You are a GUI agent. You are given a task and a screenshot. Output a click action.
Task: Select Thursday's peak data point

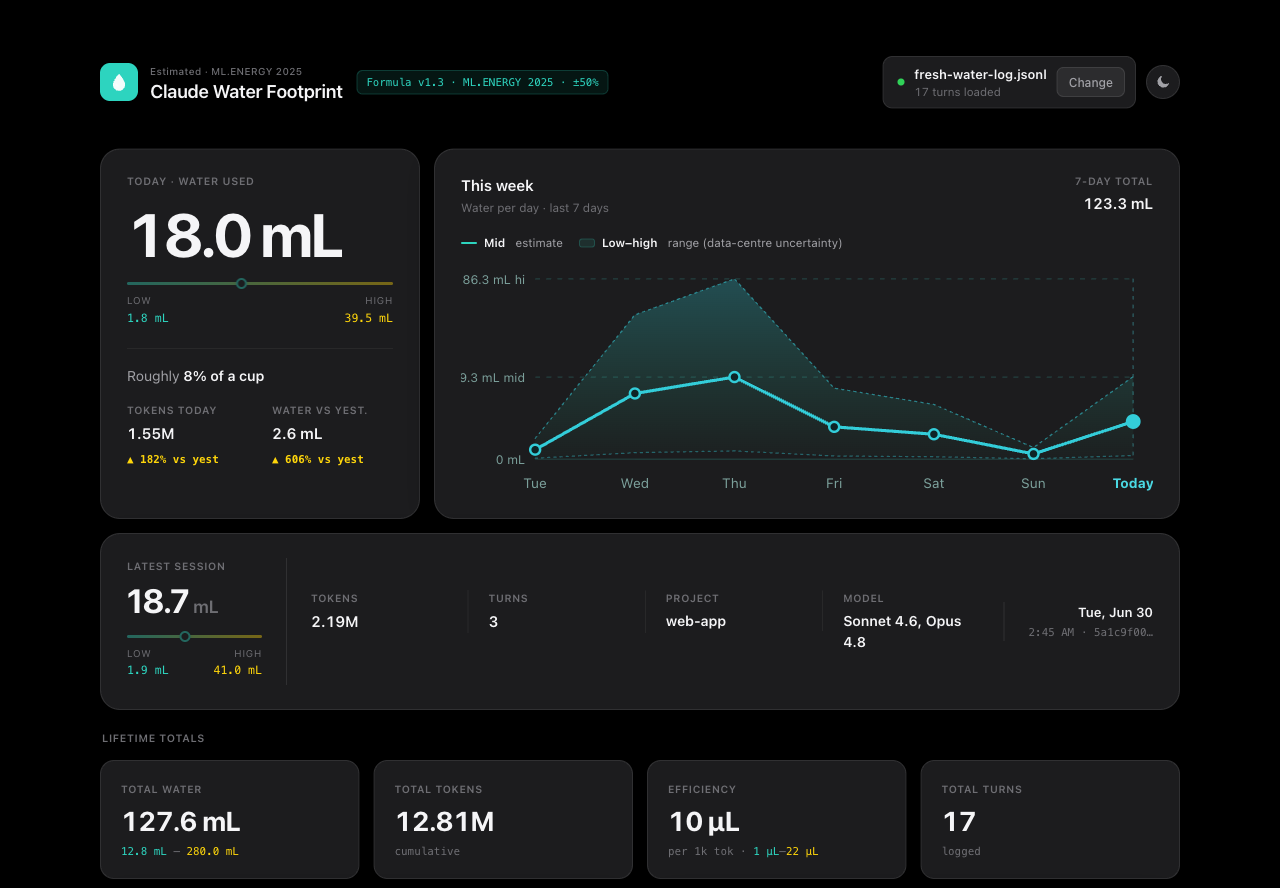[x=734, y=377]
